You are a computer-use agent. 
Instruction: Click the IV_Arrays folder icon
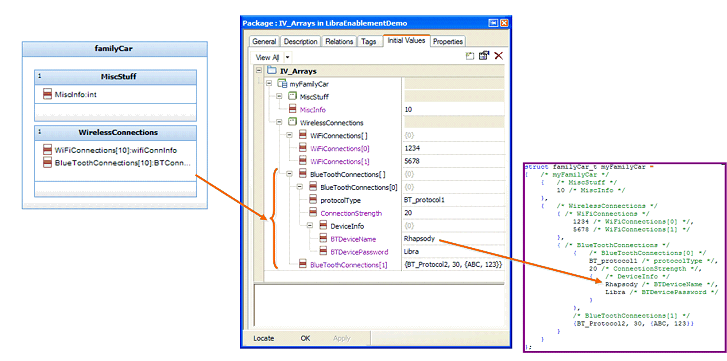272,71
